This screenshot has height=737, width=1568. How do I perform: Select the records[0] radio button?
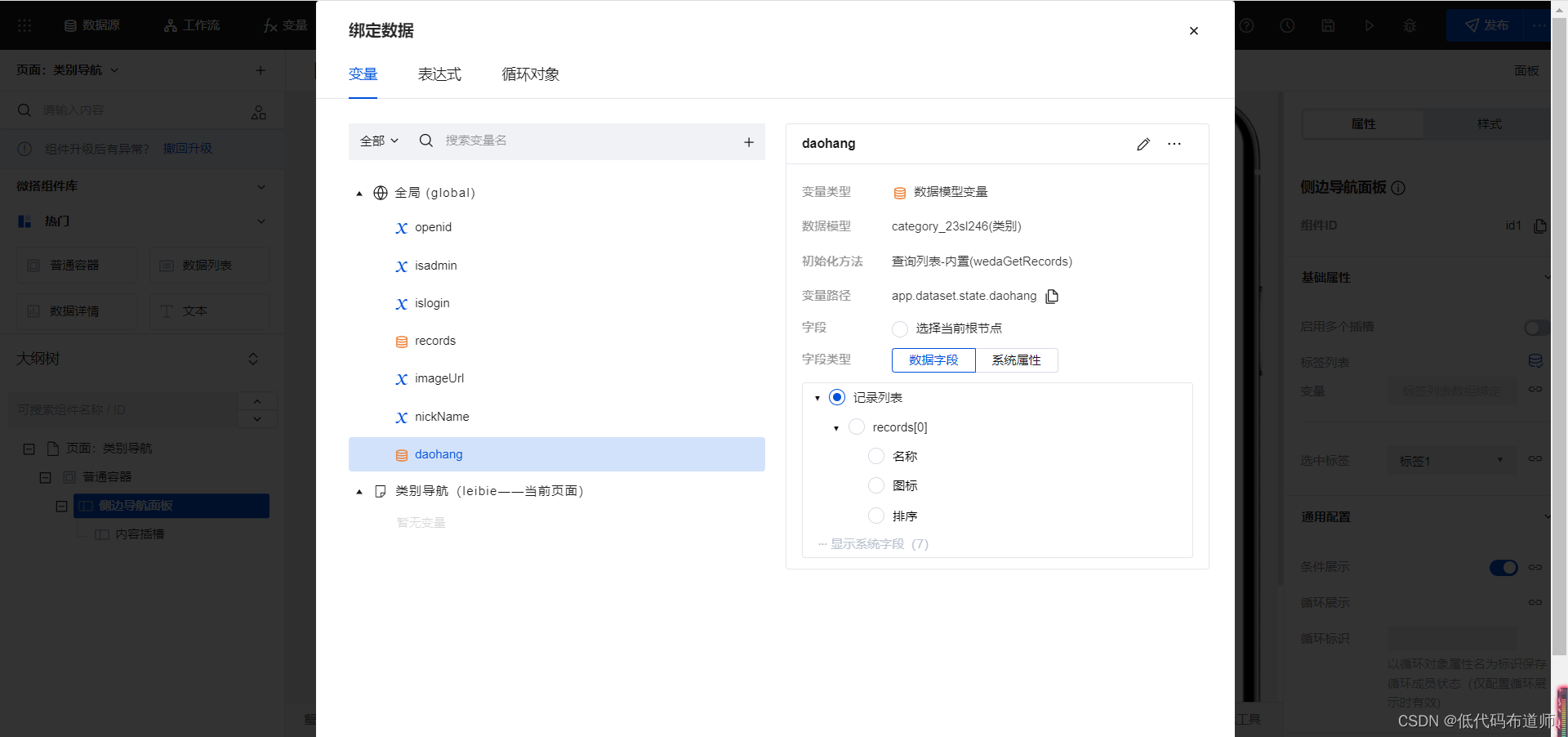coord(856,427)
